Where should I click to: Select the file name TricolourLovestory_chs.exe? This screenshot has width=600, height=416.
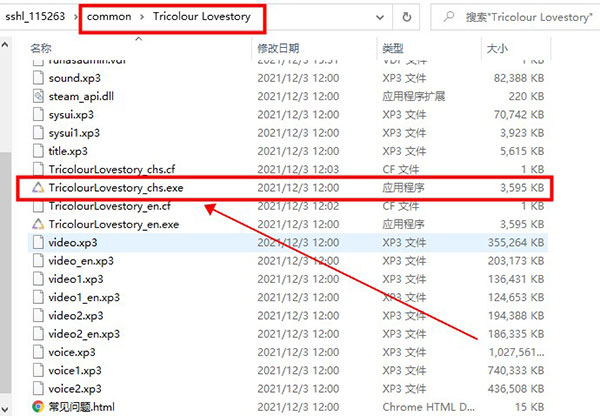click(x=116, y=188)
